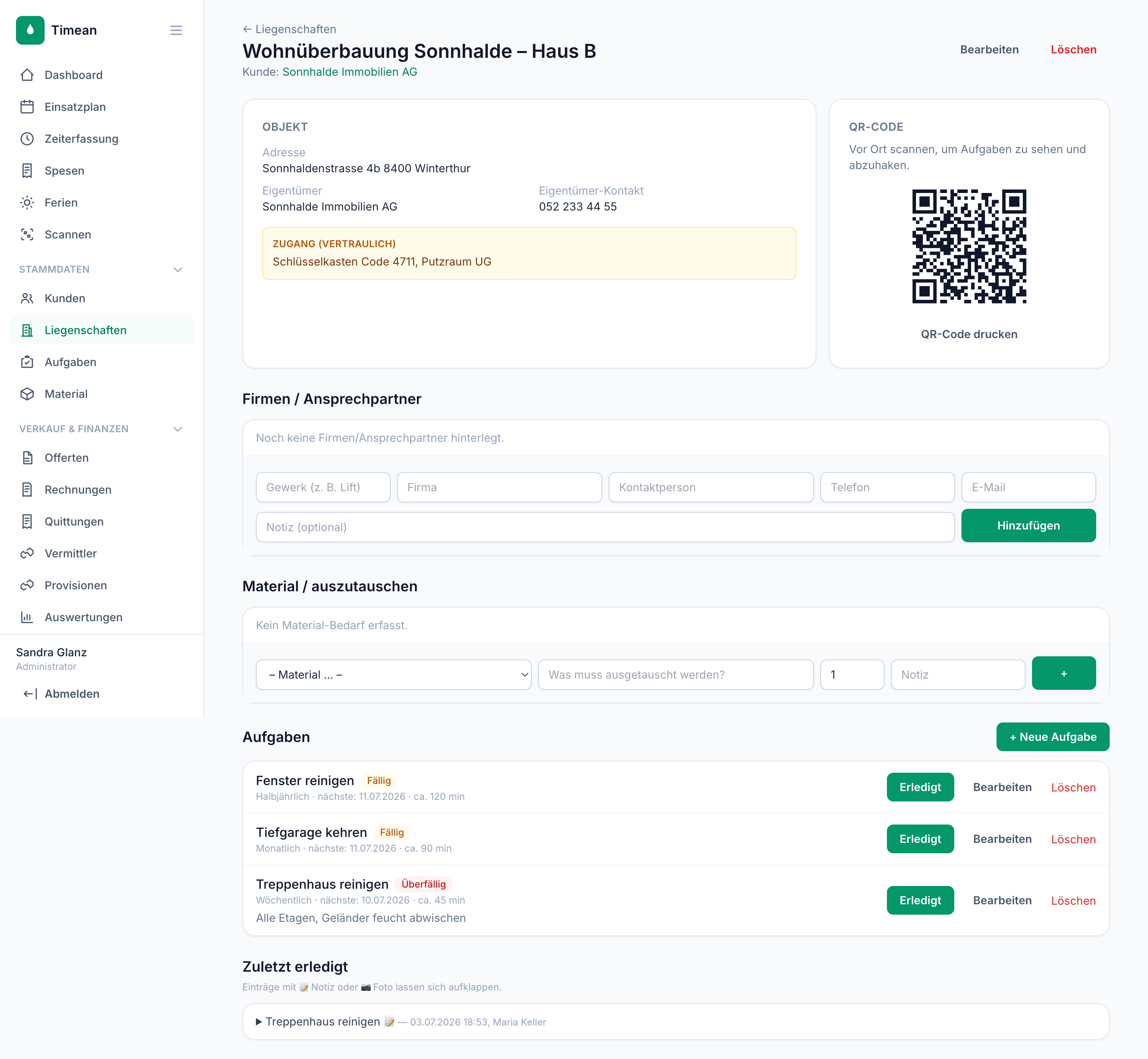Open customer link Sonnhalde Immobilien AG

(350, 72)
